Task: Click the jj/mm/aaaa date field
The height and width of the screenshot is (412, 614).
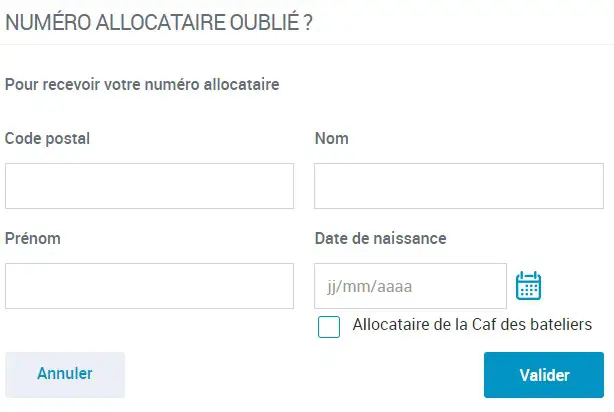Action: click(410, 286)
